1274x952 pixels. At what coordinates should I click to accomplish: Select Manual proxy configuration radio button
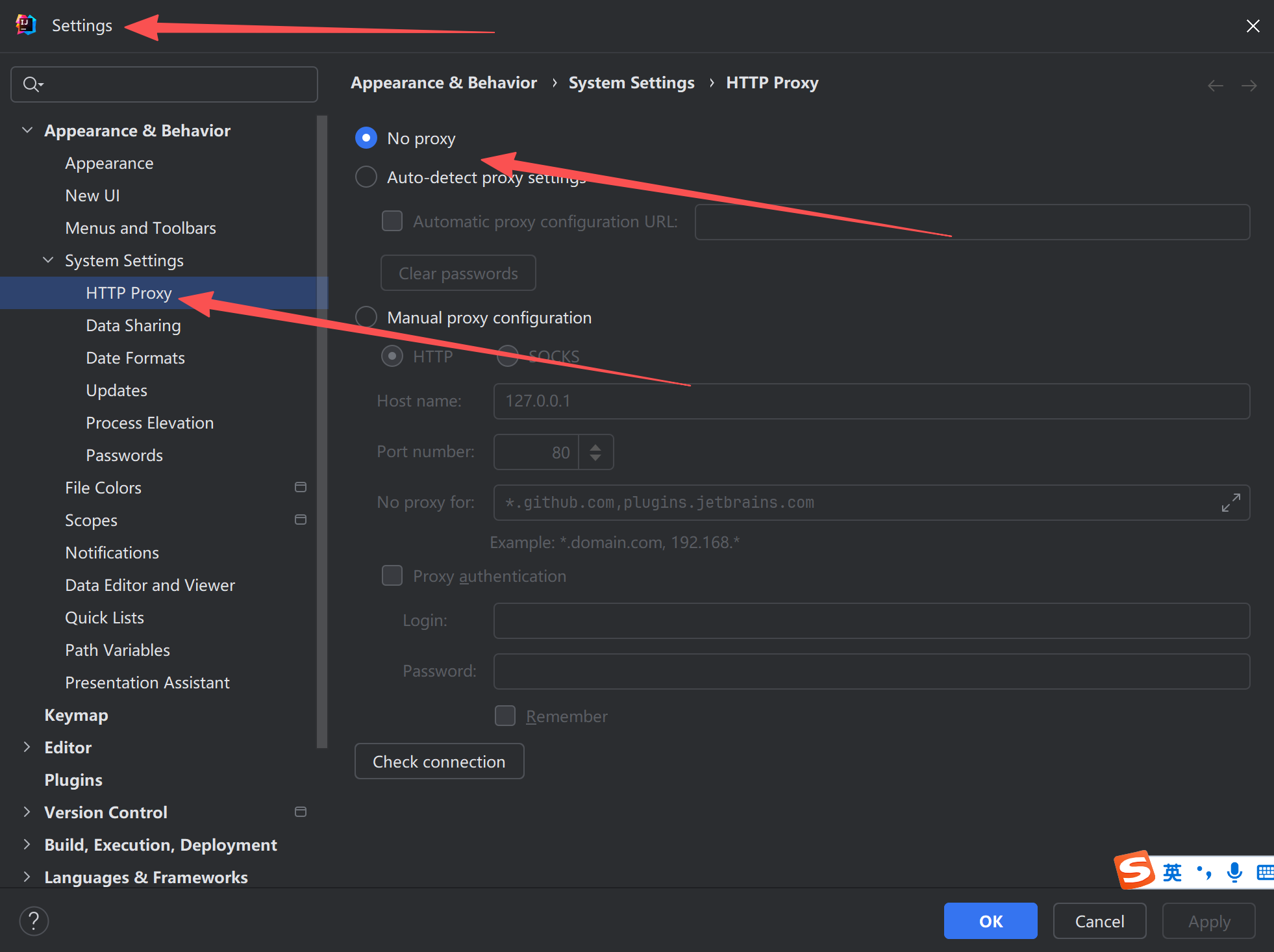coord(366,318)
